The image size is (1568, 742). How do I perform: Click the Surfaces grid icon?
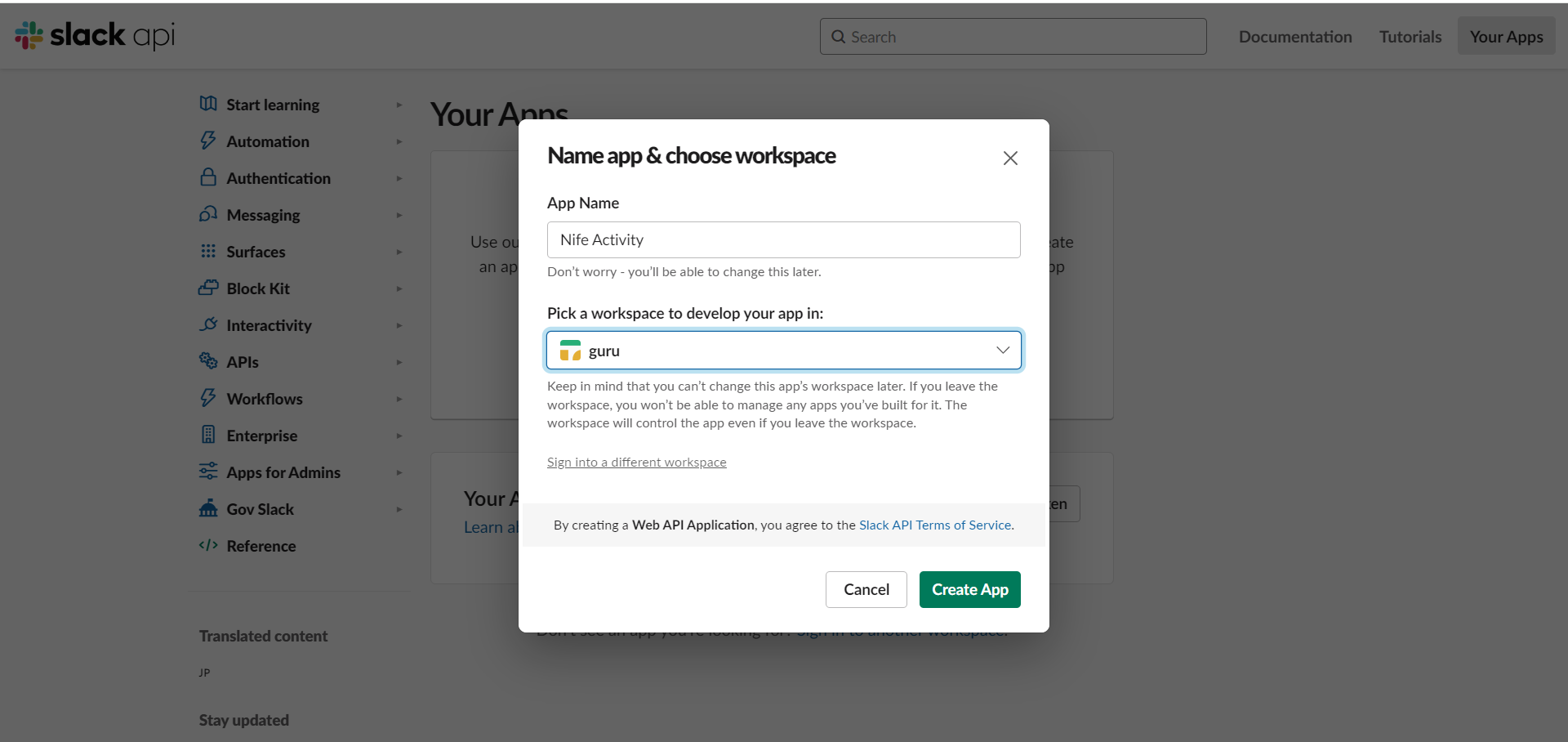(208, 252)
